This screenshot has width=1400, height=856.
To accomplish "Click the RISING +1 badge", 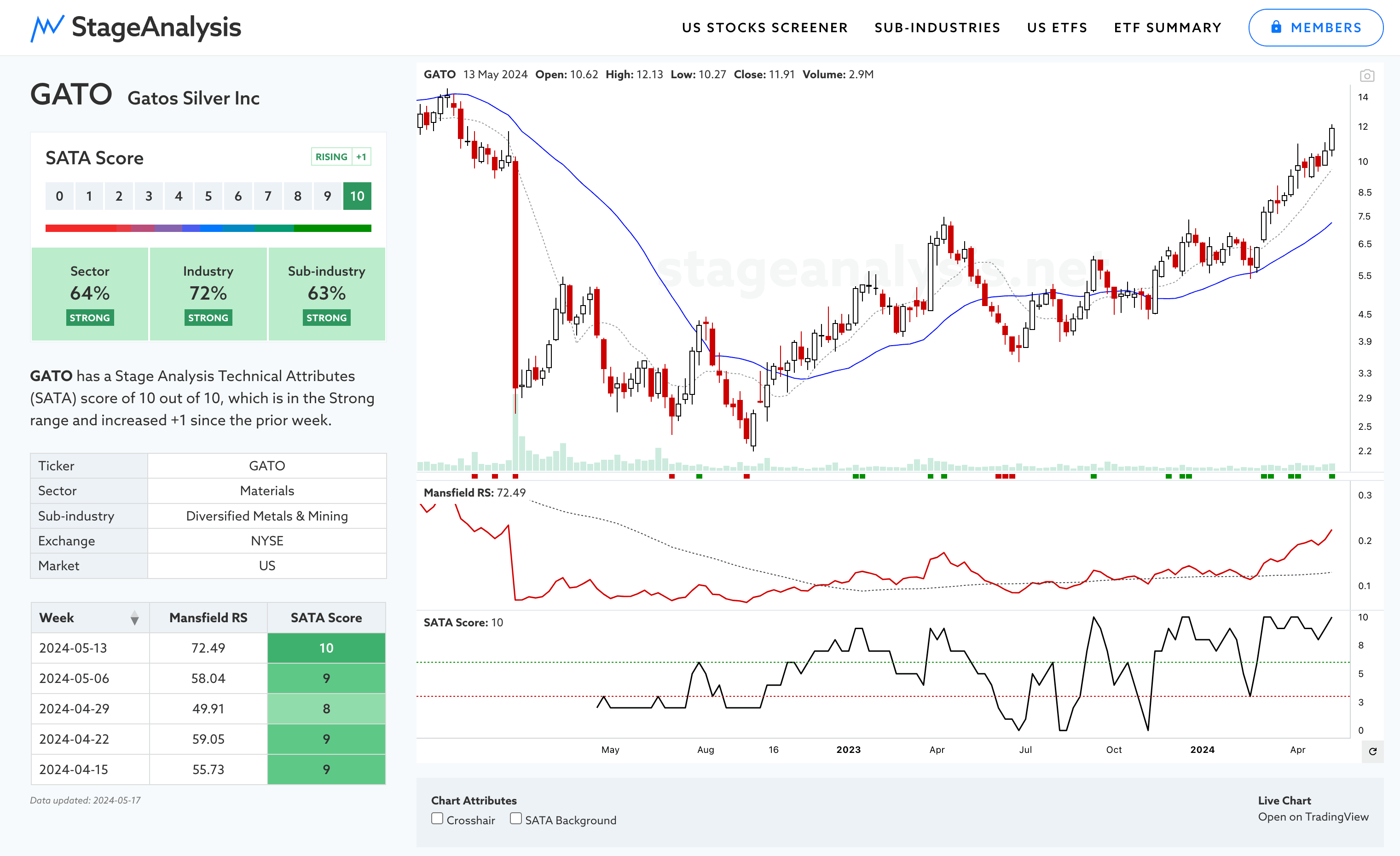I will click(x=341, y=157).
